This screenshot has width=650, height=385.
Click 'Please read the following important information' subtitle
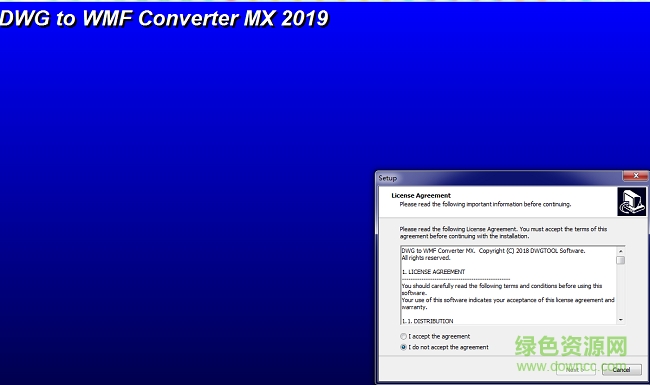coord(485,204)
